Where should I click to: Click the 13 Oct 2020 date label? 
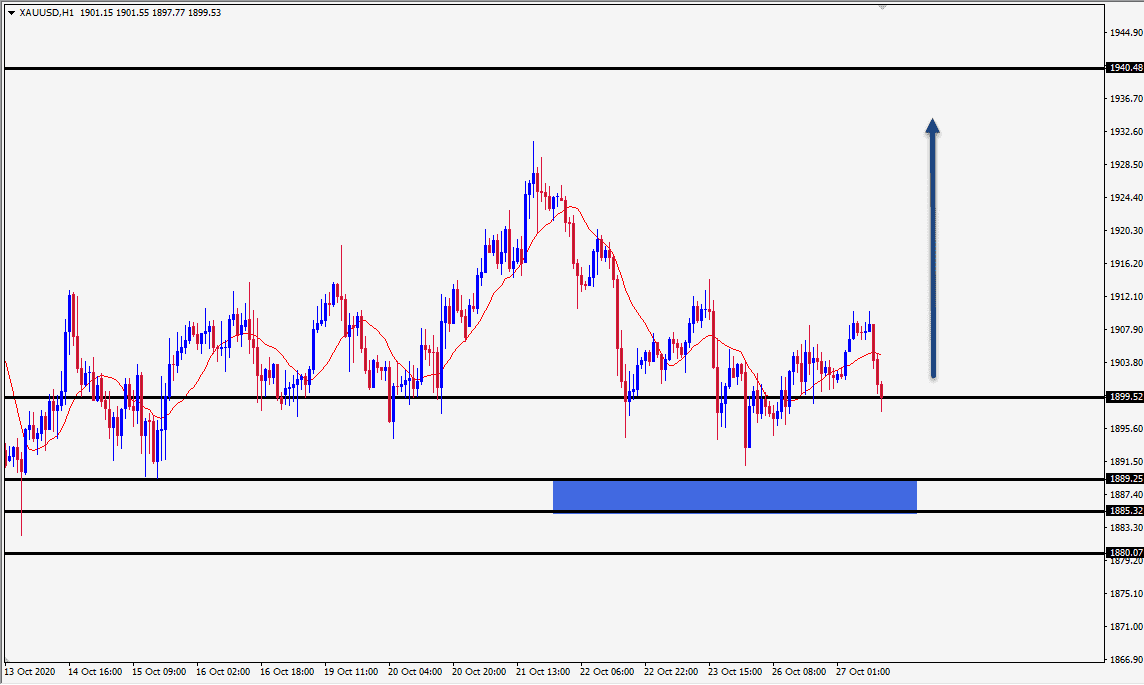click(x=30, y=671)
